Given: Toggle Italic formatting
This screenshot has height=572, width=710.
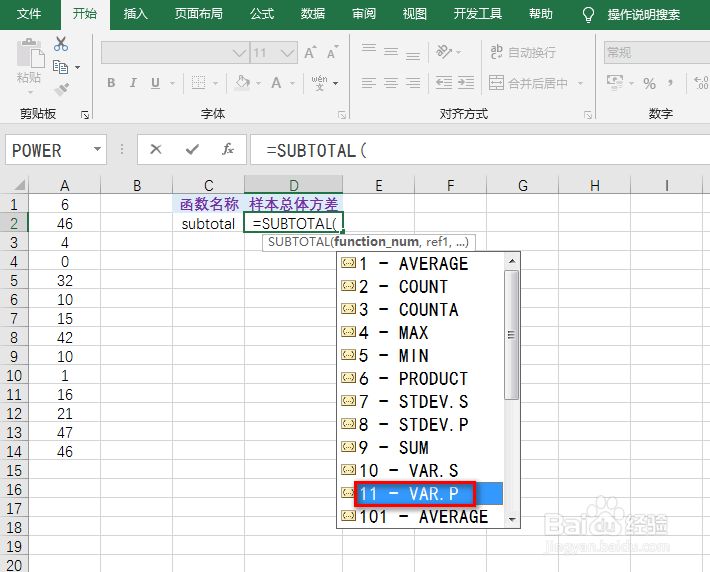Looking at the screenshot, I should [133, 83].
